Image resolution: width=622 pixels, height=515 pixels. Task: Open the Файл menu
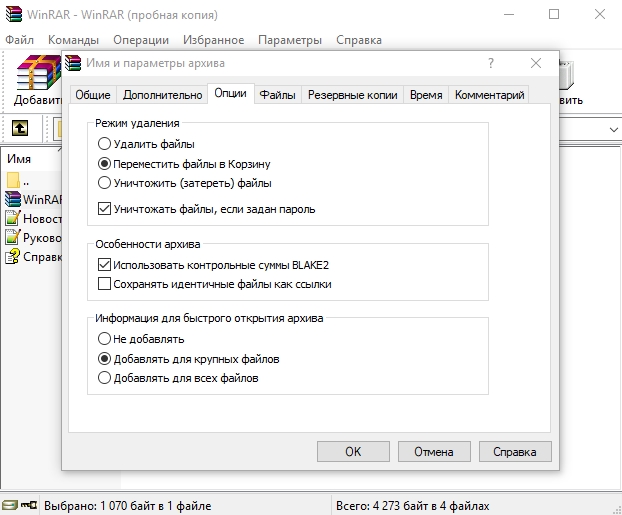click(x=19, y=40)
